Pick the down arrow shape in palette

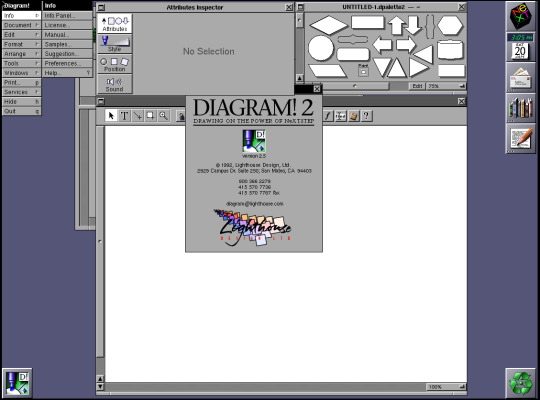pyautogui.click(x=414, y=25)
